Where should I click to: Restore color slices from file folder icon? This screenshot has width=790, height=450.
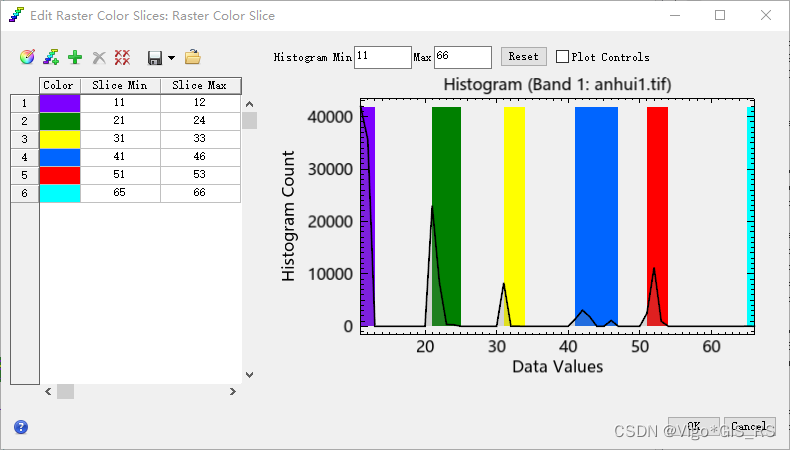(x=192, y=57)
